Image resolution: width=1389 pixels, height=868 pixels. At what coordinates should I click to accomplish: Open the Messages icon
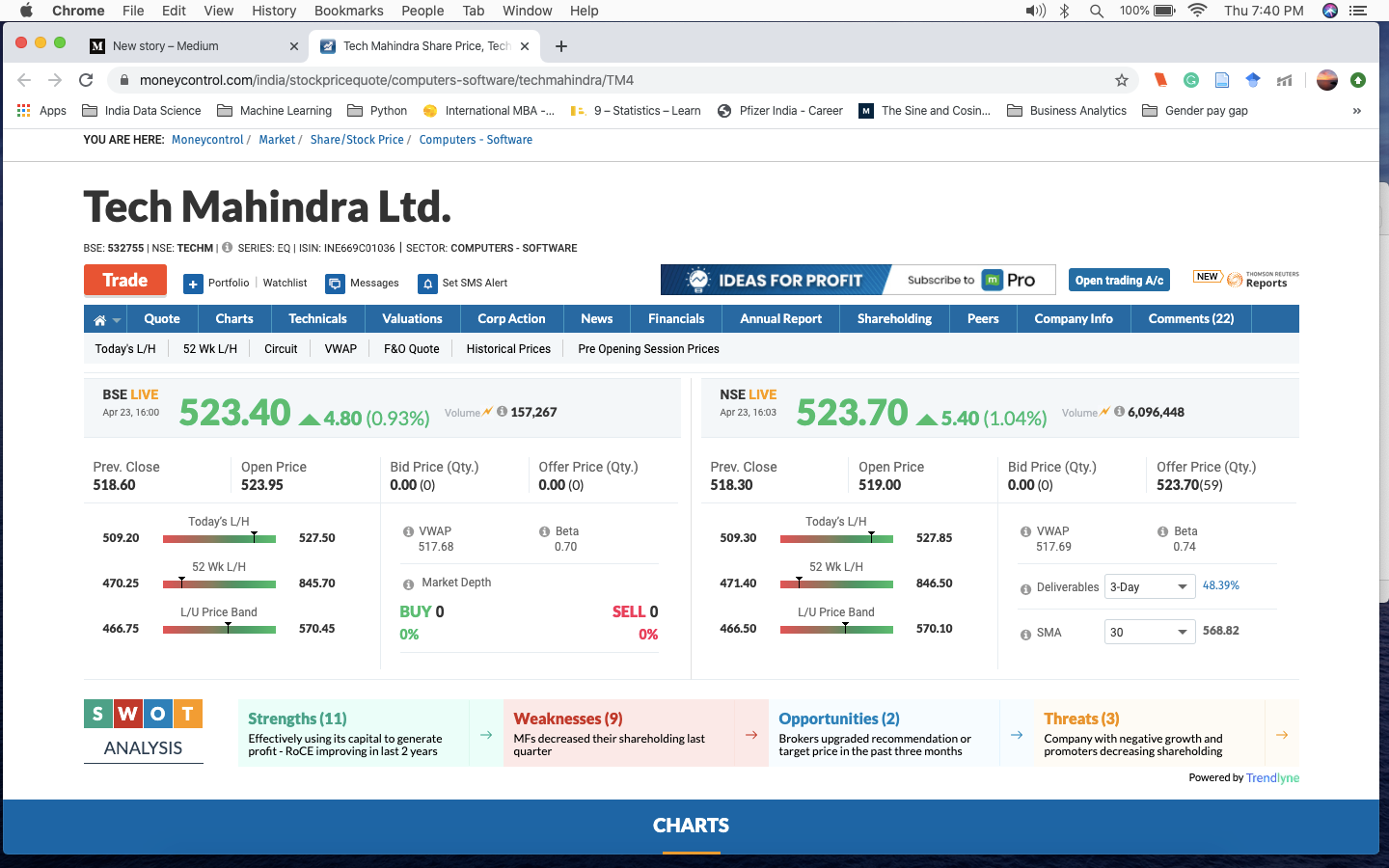(x=335, y=284)
